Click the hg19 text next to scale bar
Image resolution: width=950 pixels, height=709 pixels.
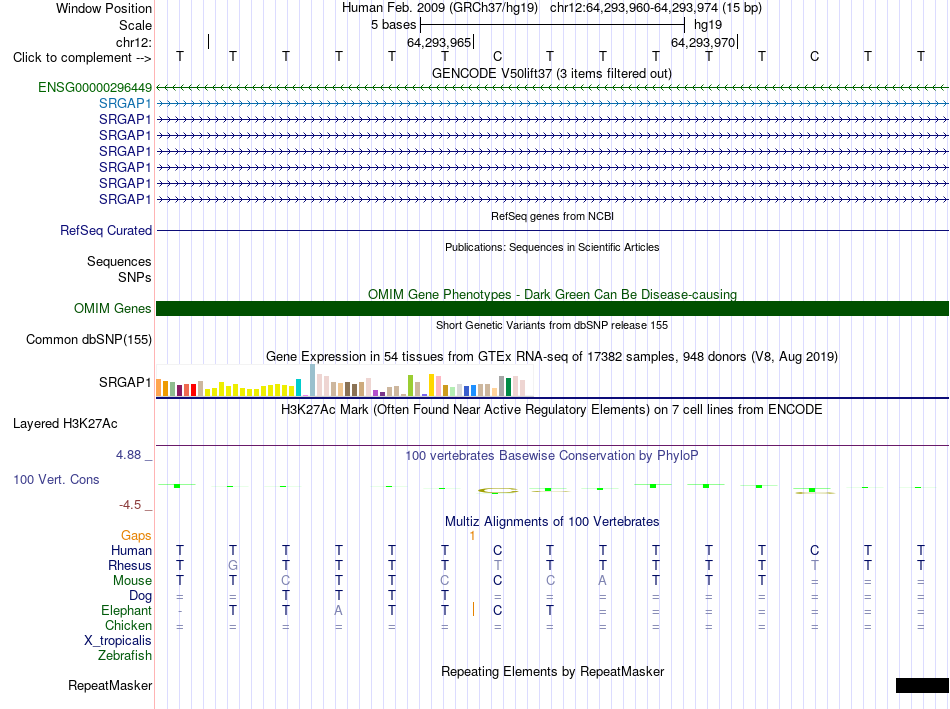[x=708, y=25]
